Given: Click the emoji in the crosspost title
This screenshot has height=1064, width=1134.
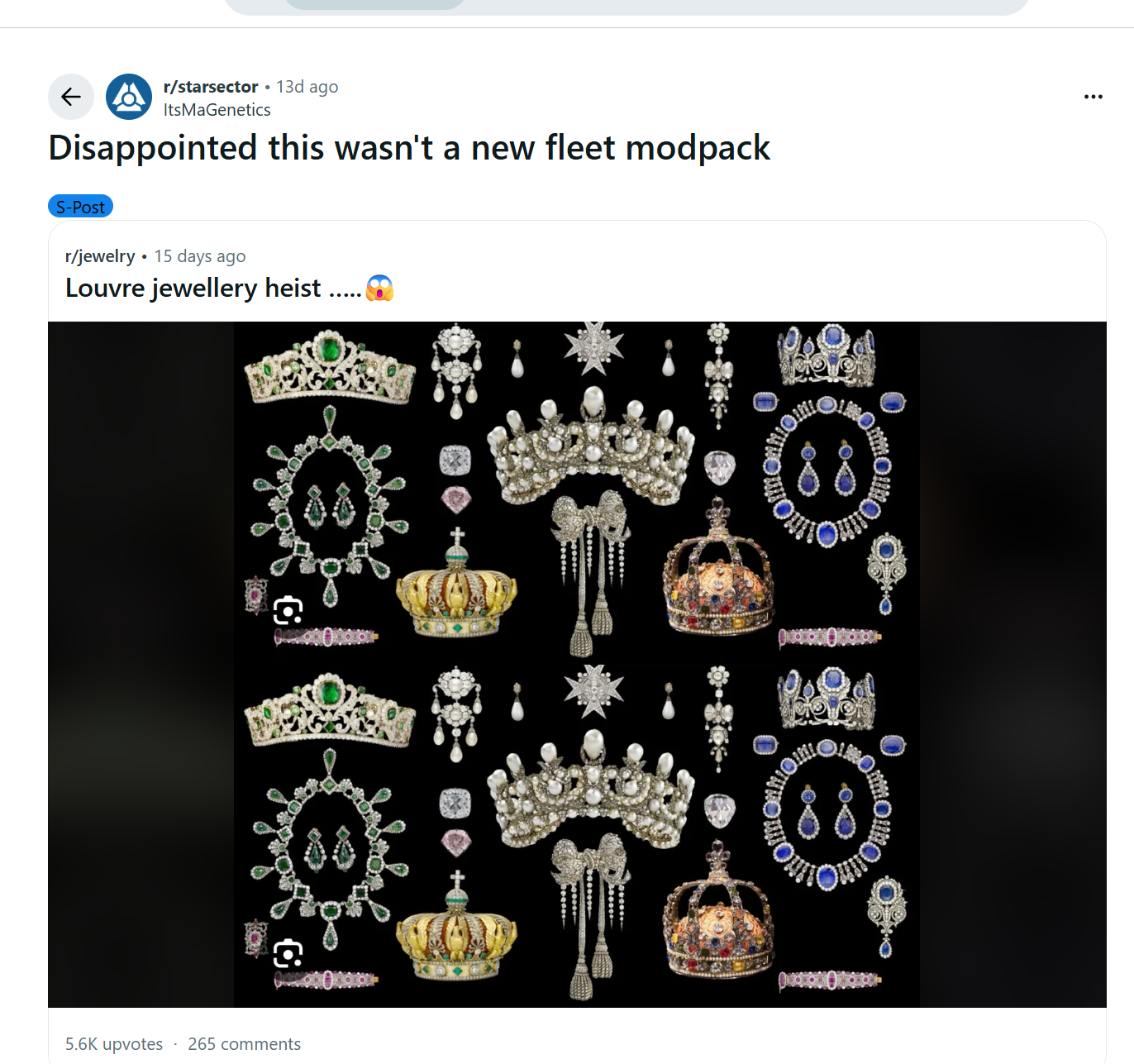Looking at the screenshot, I should tap(379, 289).
